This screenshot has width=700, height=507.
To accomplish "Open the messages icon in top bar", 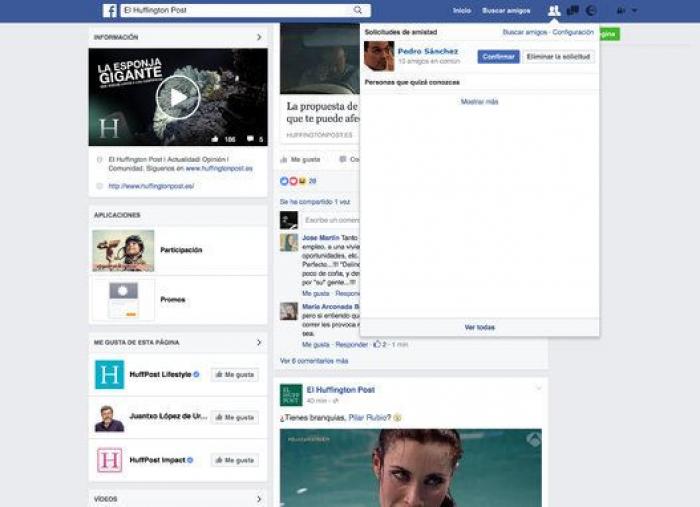I will coord(573,11).
